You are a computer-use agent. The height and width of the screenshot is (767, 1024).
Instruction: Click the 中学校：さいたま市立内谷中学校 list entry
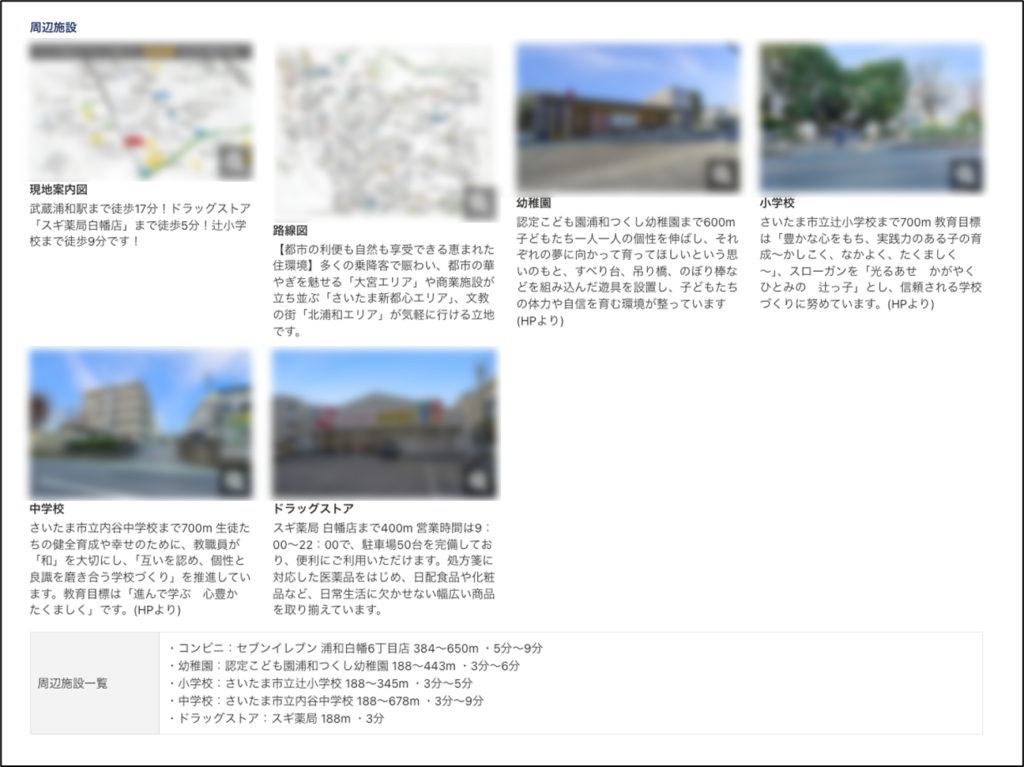[332, 701]
